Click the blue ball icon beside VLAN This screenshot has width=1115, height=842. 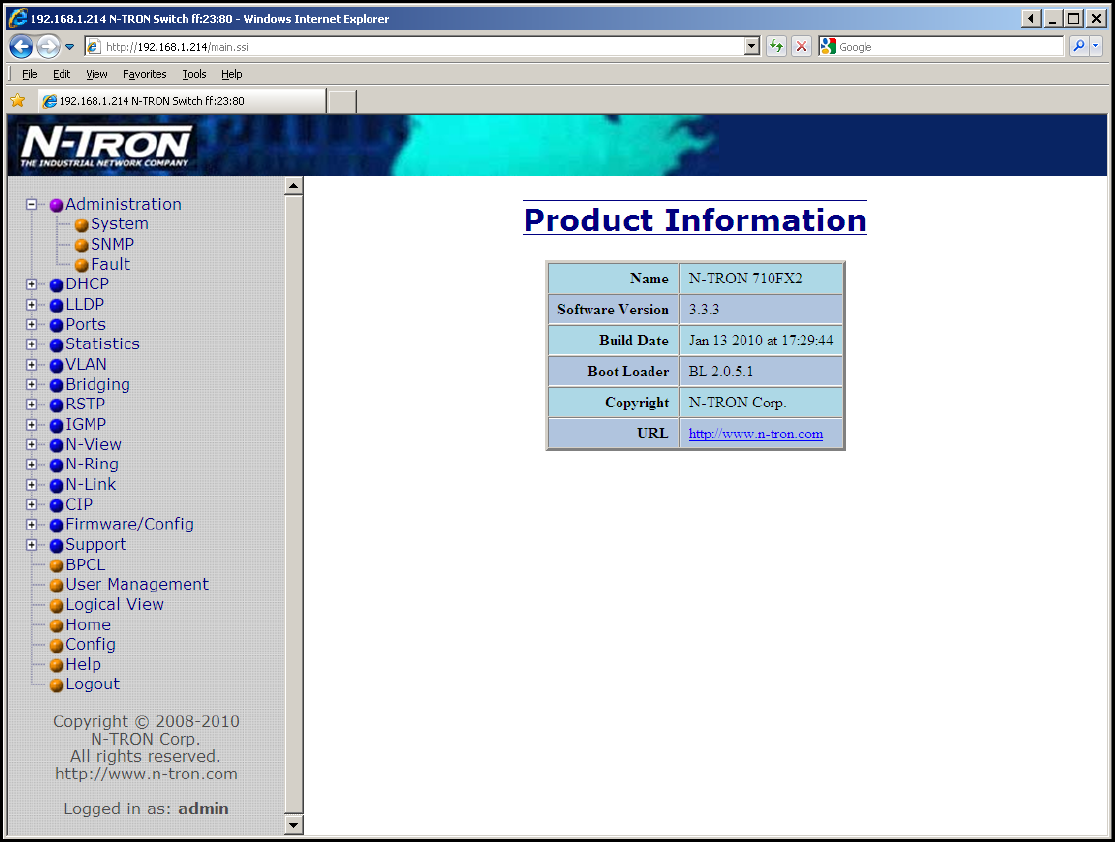click(57, 366)
